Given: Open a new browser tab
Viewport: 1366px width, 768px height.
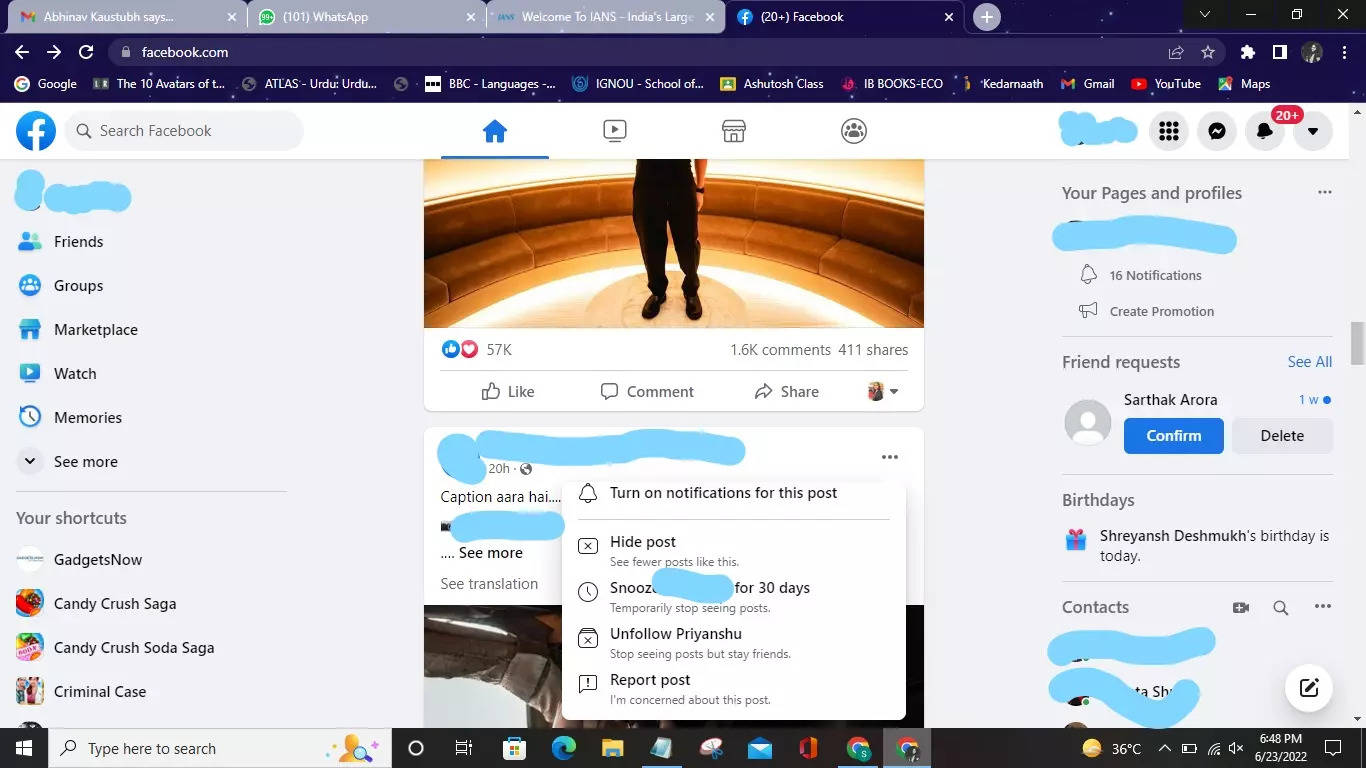Looking at the screenshot, I should click(x=987, y=17).
